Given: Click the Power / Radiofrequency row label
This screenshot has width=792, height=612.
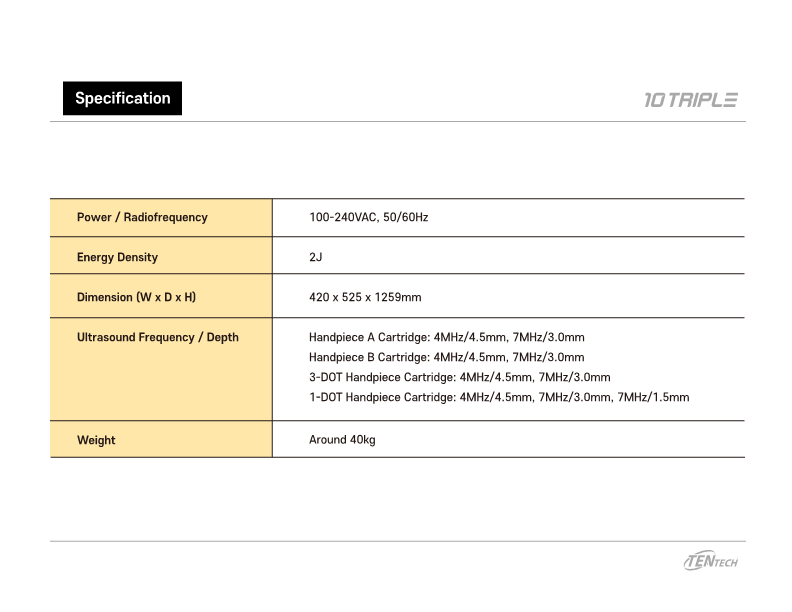Looking at the screenshot, I should [x=142, y=217].
